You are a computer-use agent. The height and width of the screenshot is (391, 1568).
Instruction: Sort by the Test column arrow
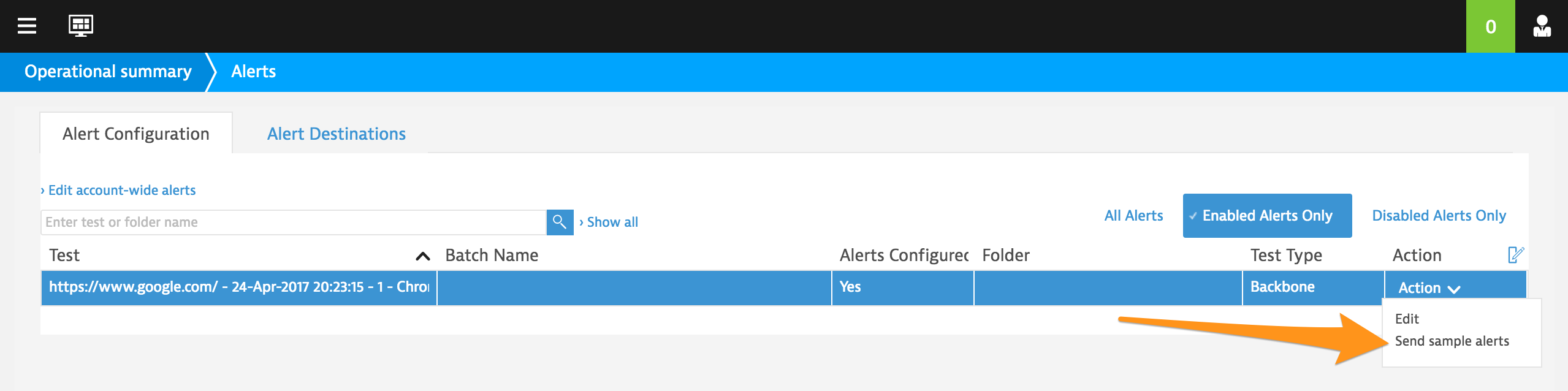click(423, 256)
